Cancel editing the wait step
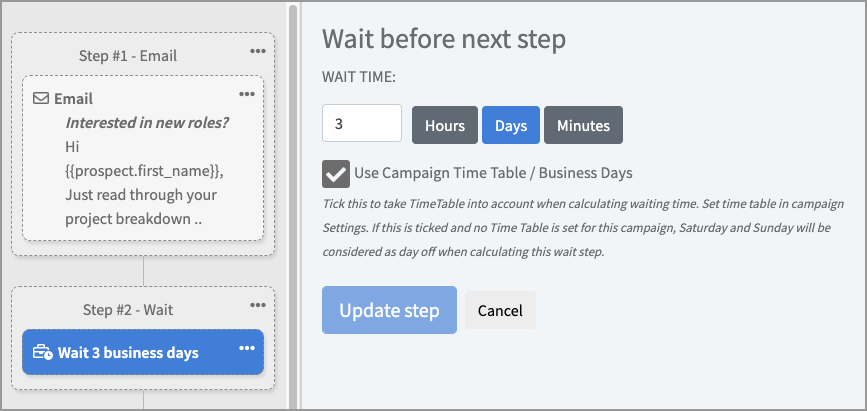Viewport: 867px width, 411px height. (500, 310)
